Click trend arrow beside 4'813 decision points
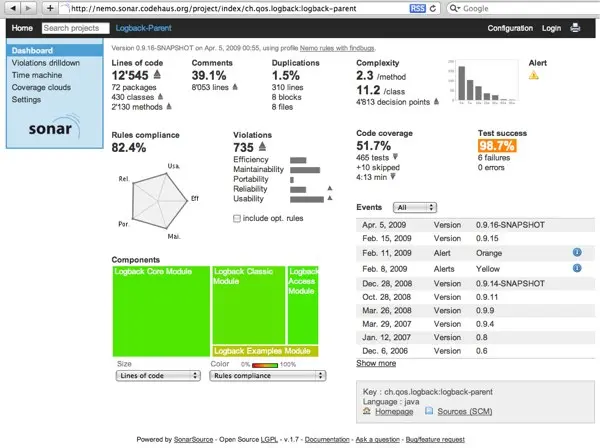The width and height of the screenshot is (600, 448). point(436,101)
